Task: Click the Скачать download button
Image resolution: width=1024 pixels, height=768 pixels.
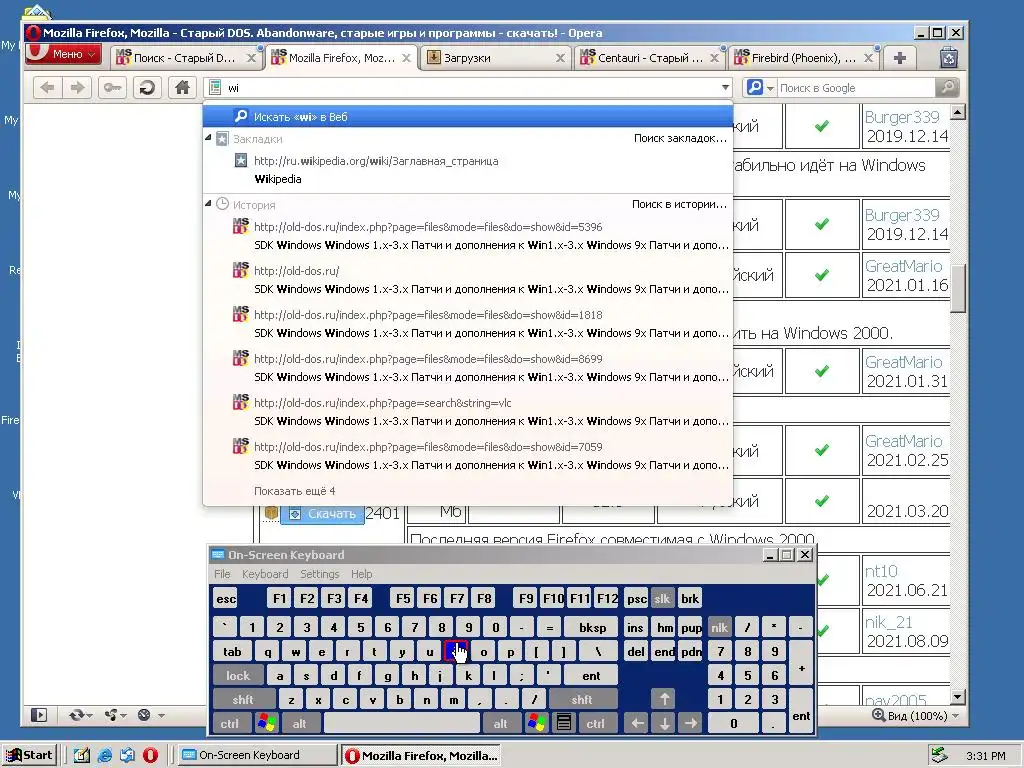Action: pyautogui.click(x=323, y=514)
